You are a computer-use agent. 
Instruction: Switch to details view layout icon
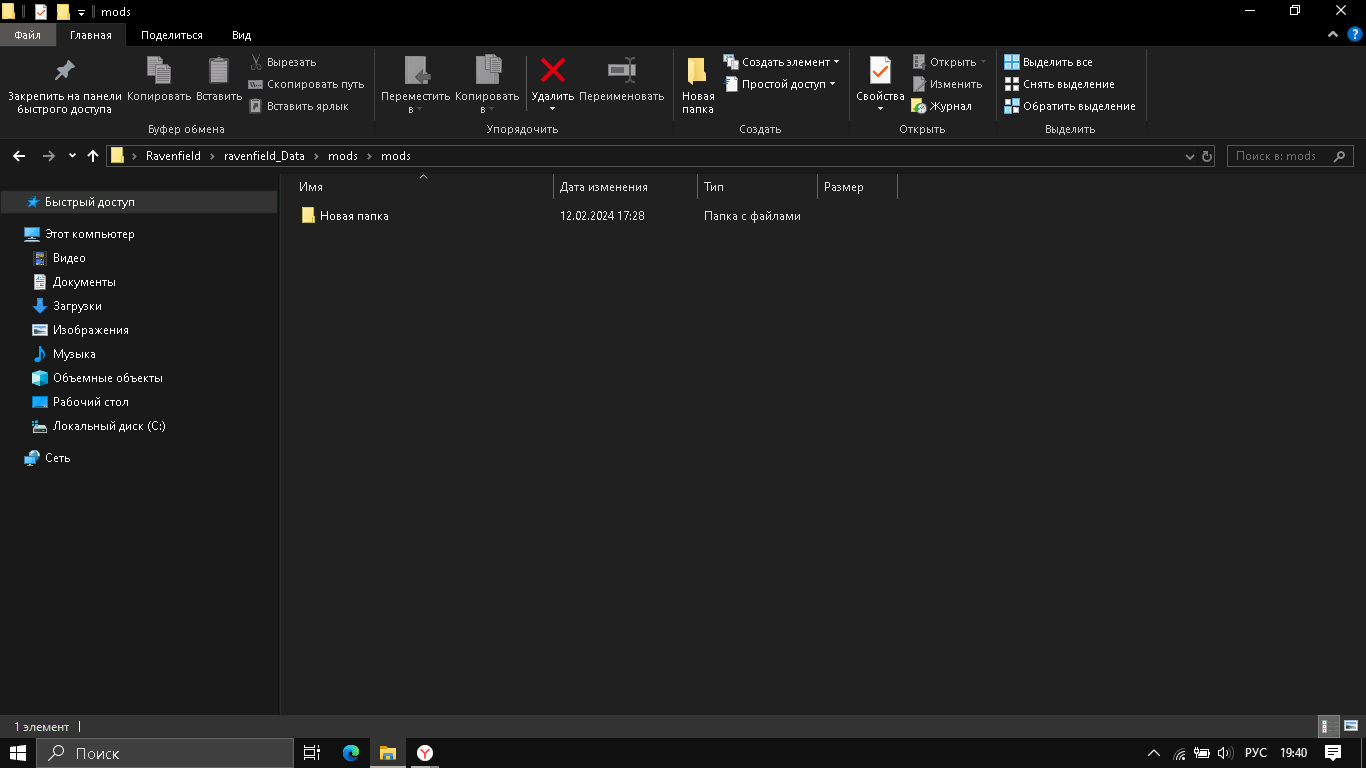pyautogui.click(x=1329, y=727)
